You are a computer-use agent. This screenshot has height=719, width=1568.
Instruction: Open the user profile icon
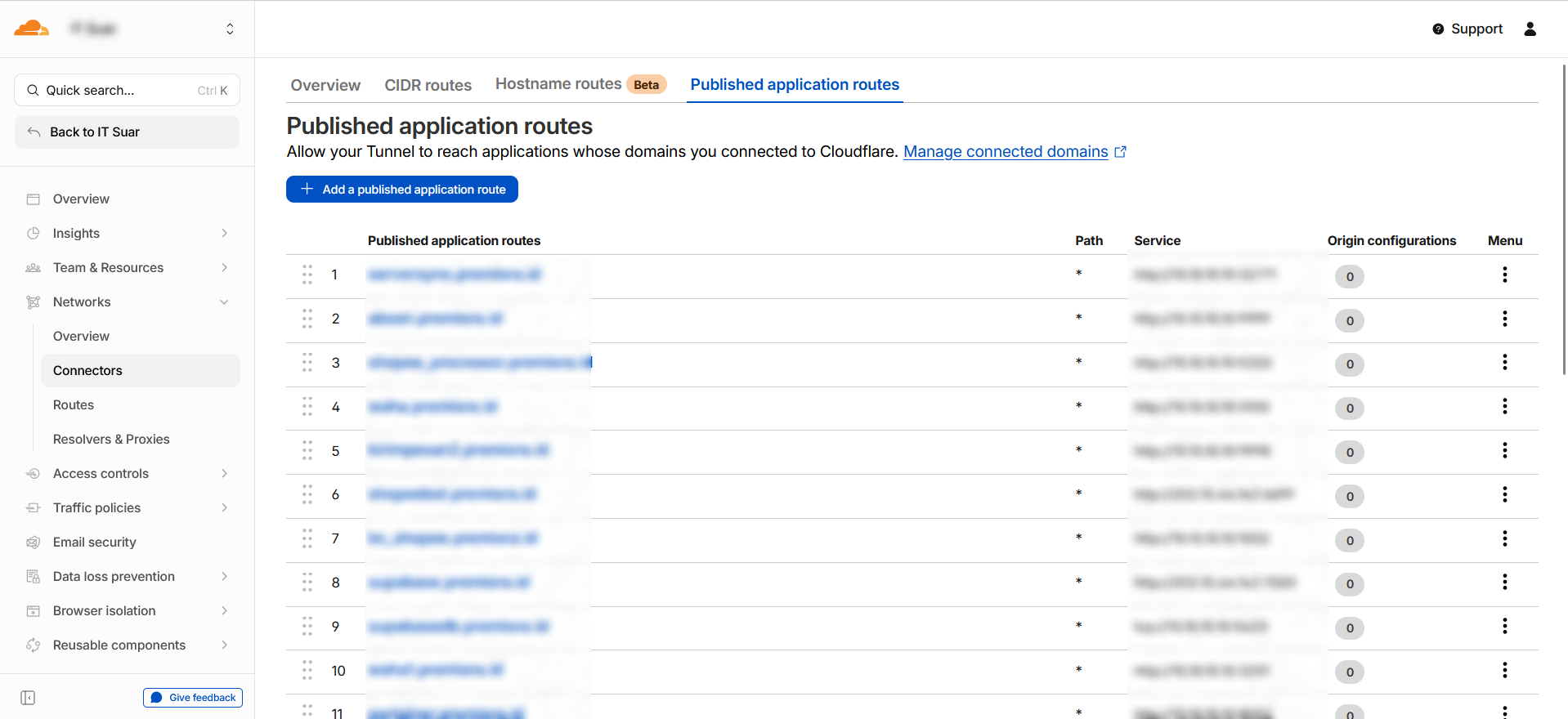1530,29
